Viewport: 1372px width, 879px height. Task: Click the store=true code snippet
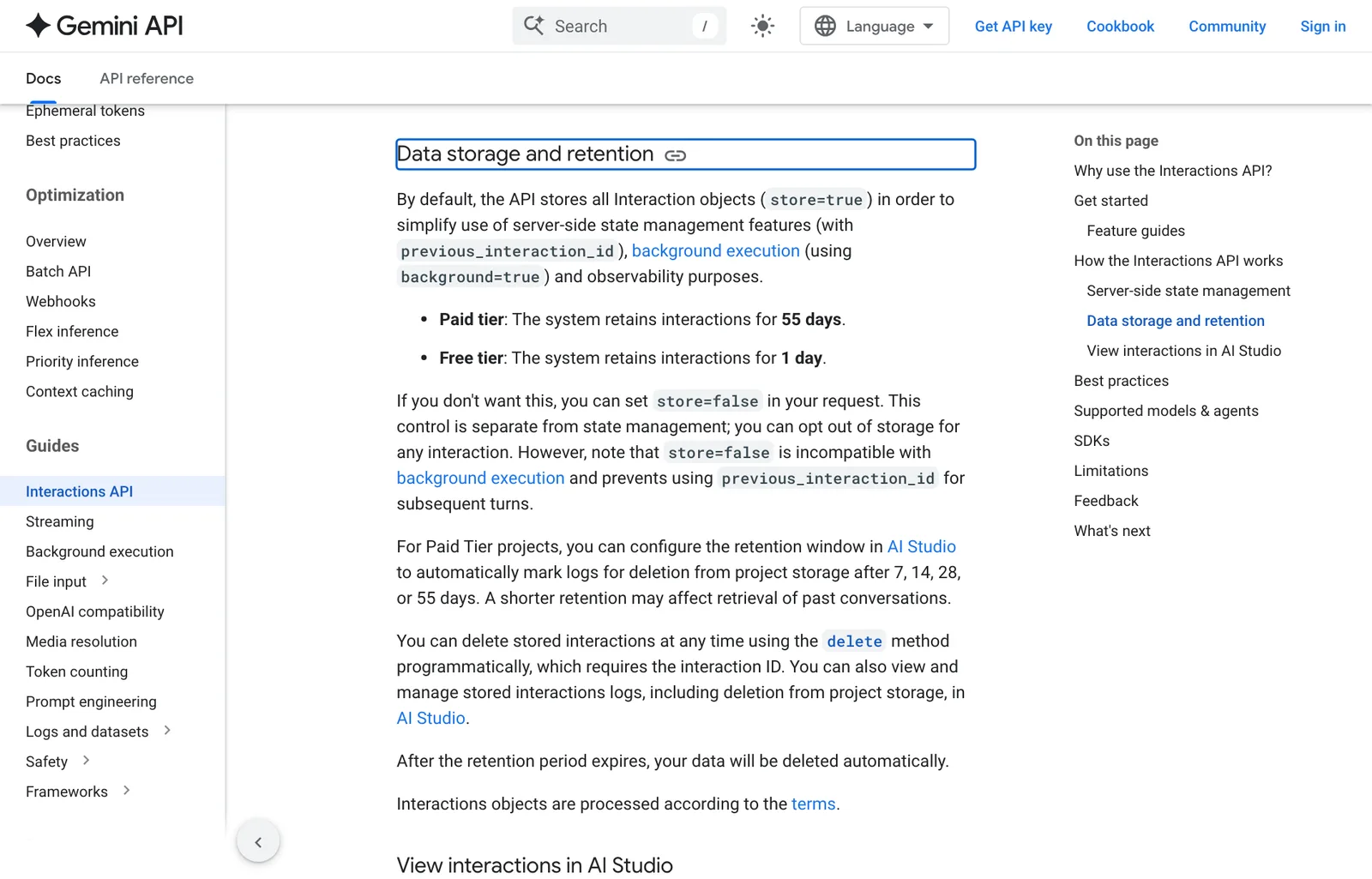pyautogui.click(x=815, y=200)
